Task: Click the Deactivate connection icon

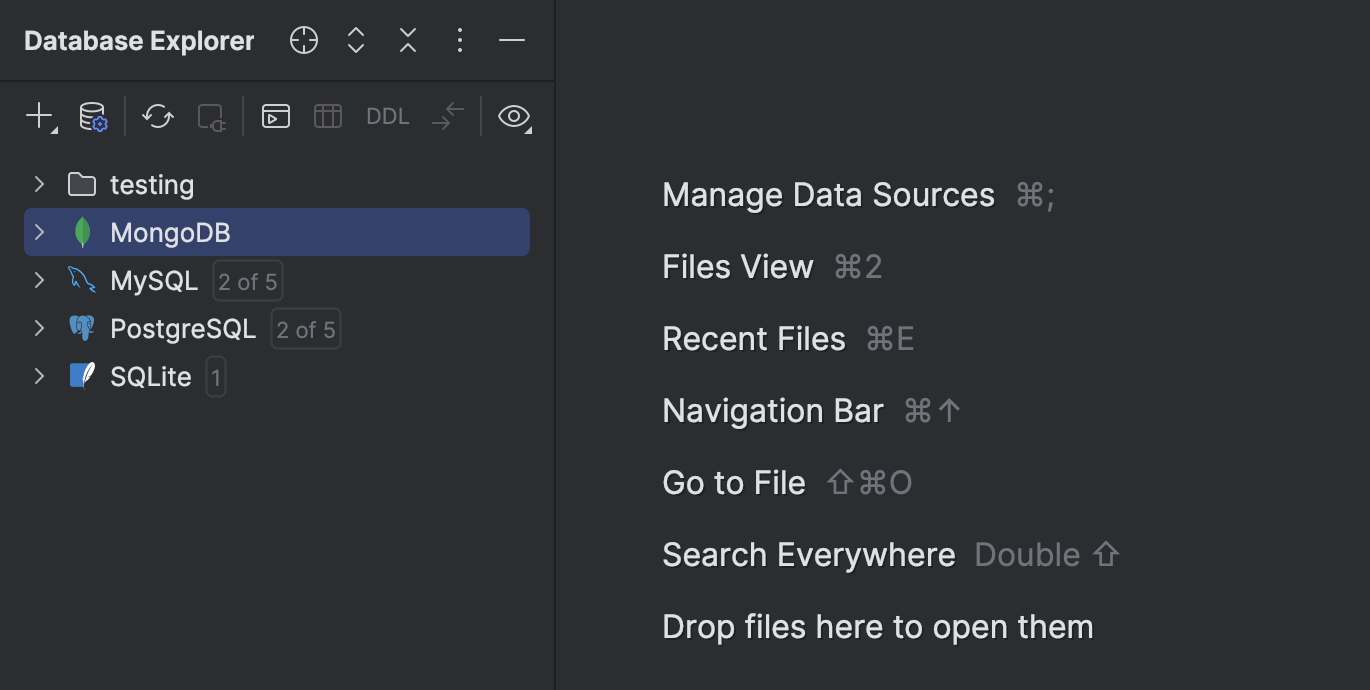Action: pos(211,117)
